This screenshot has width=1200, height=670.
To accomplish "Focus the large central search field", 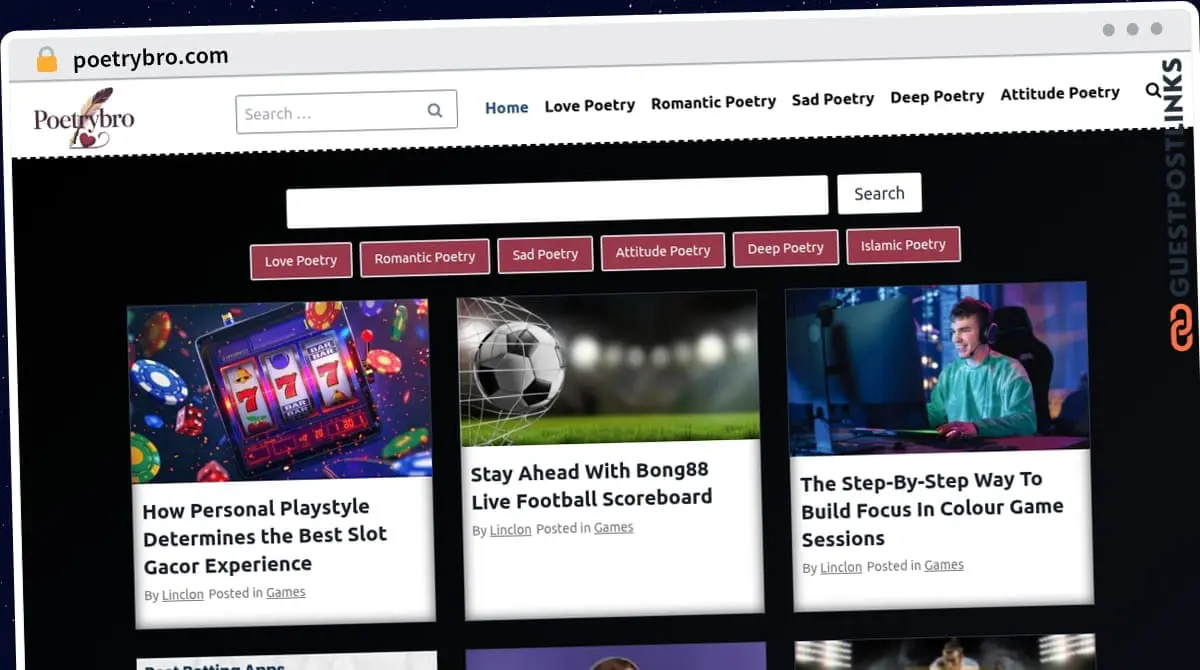I will click(x=557, y=200).
